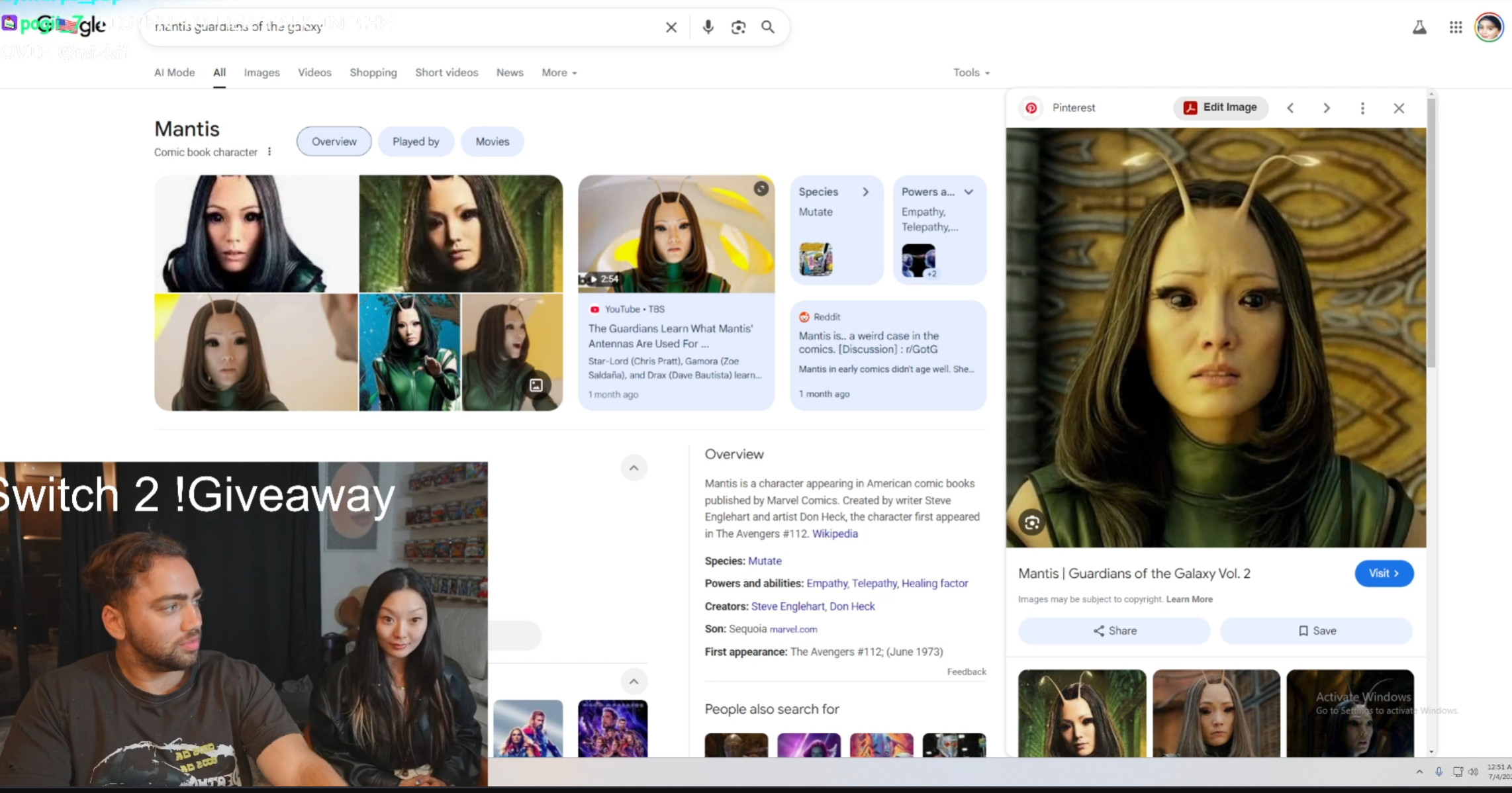This screenshot has height=793, width=1512.
Task: Collapse the lower section chevron above movie posters
Action: coord(634,681)
